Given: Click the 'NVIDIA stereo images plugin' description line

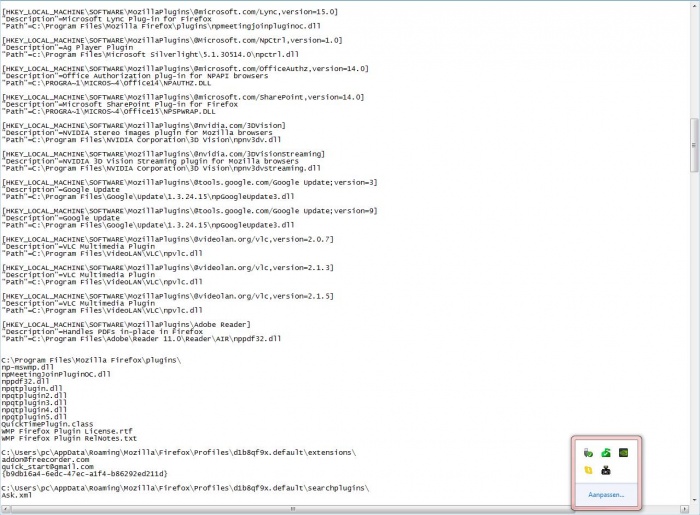Looking at the screenshot, I should (137, 133).
